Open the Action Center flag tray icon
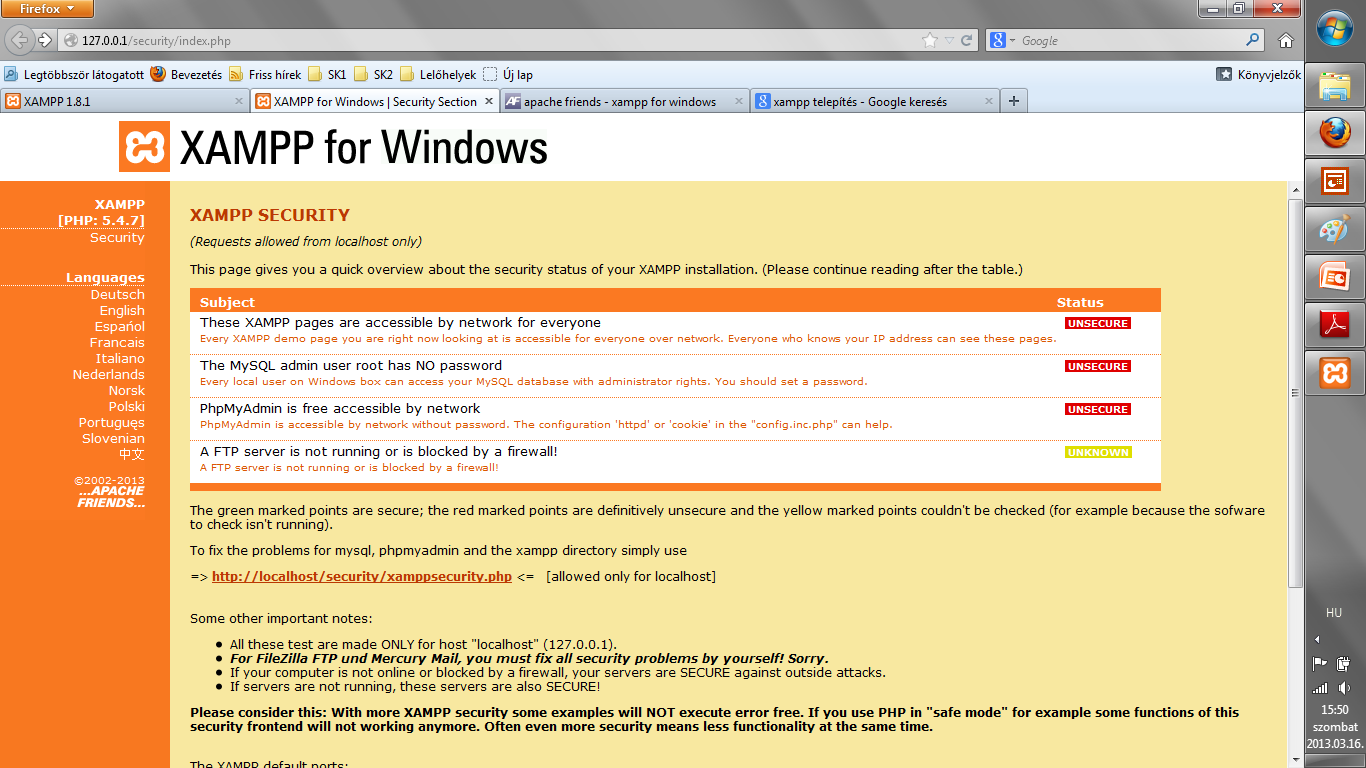Image resolution: width=1366 pixels, height=768 pixels. coord(1320,663)
